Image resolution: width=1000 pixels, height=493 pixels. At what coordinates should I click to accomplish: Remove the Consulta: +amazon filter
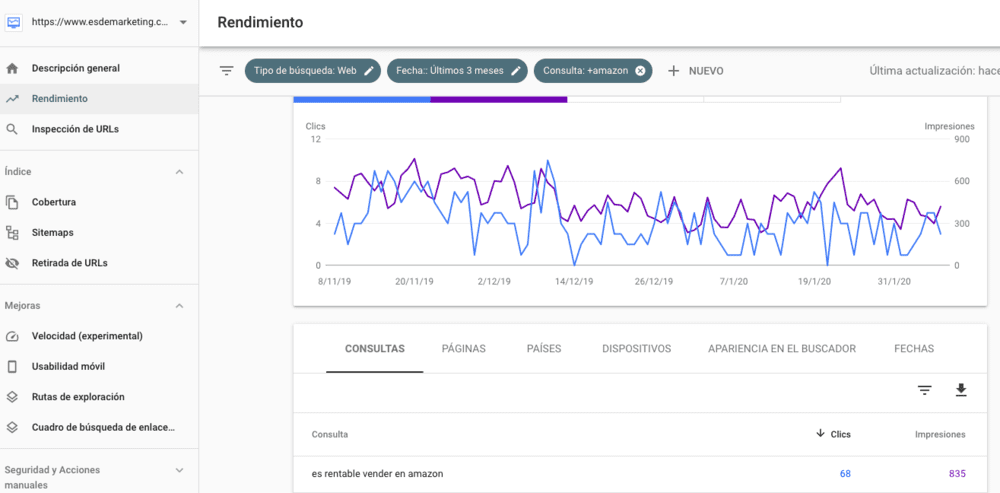640,71
